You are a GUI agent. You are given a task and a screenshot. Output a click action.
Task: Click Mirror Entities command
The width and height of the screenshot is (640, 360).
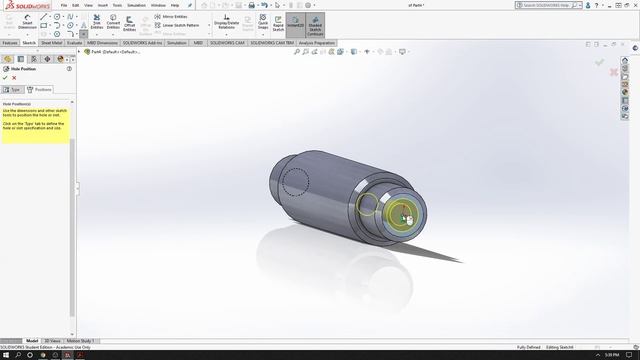click(171, 17)
